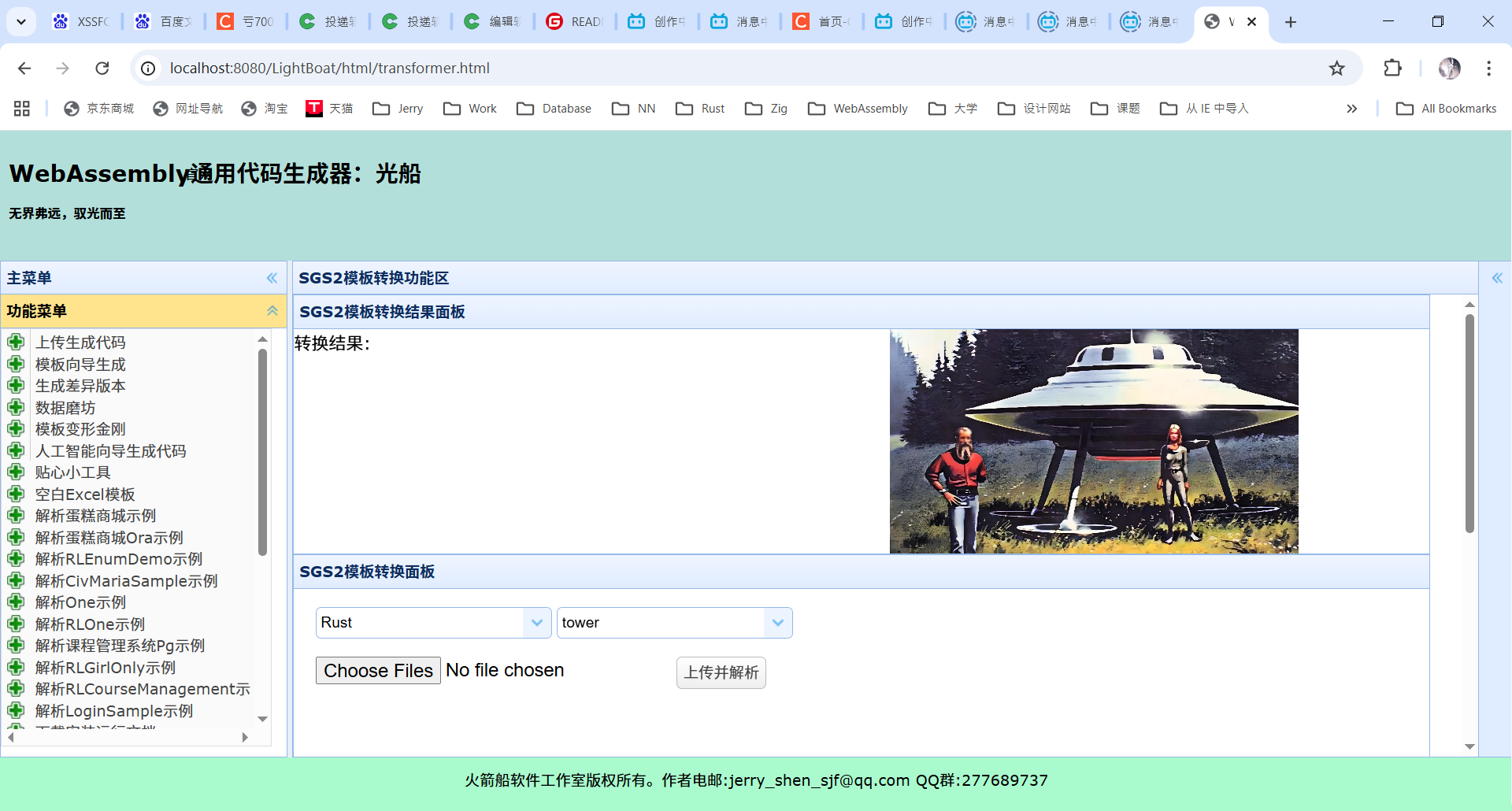Collapse the 功能菜单 section
This screenshot has width=1512, height=811.
pyautogui.click(x=272, y=310)
